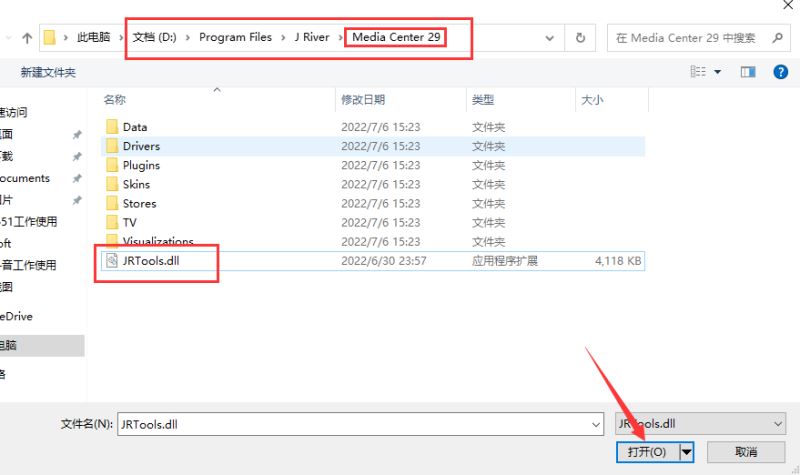The width and height of the screenshot is (800, 475).
Task: Select Media Center 29 breadcrumb segment
Action: pos(396,37)
